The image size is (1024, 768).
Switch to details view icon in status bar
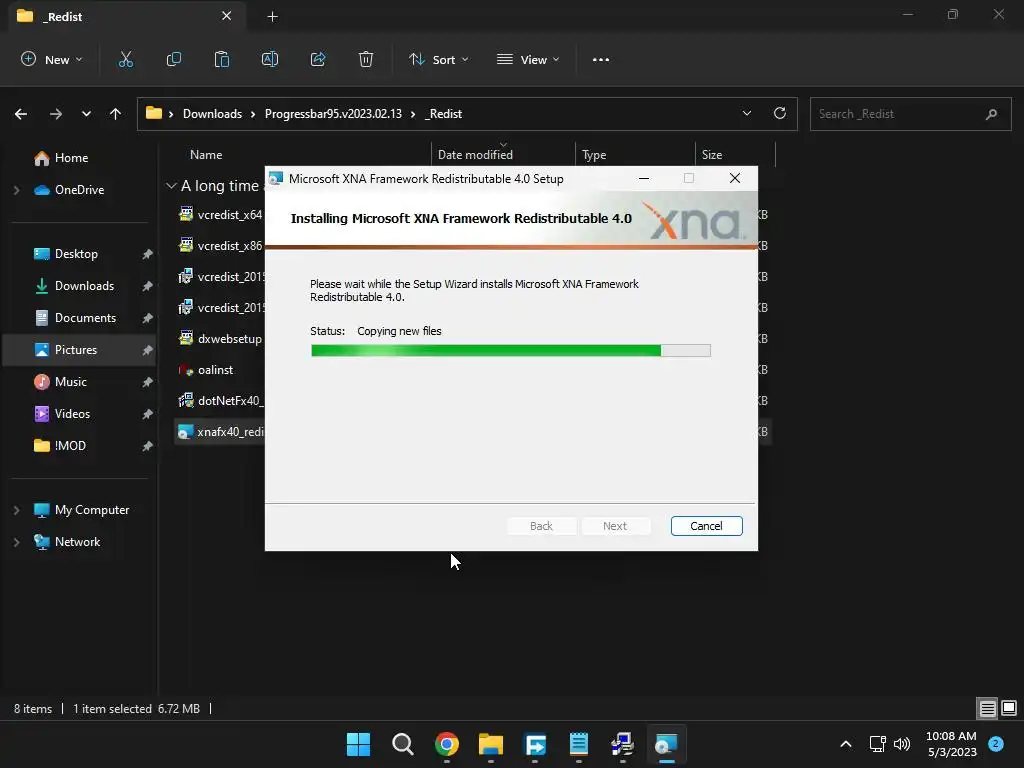point(987,708)
